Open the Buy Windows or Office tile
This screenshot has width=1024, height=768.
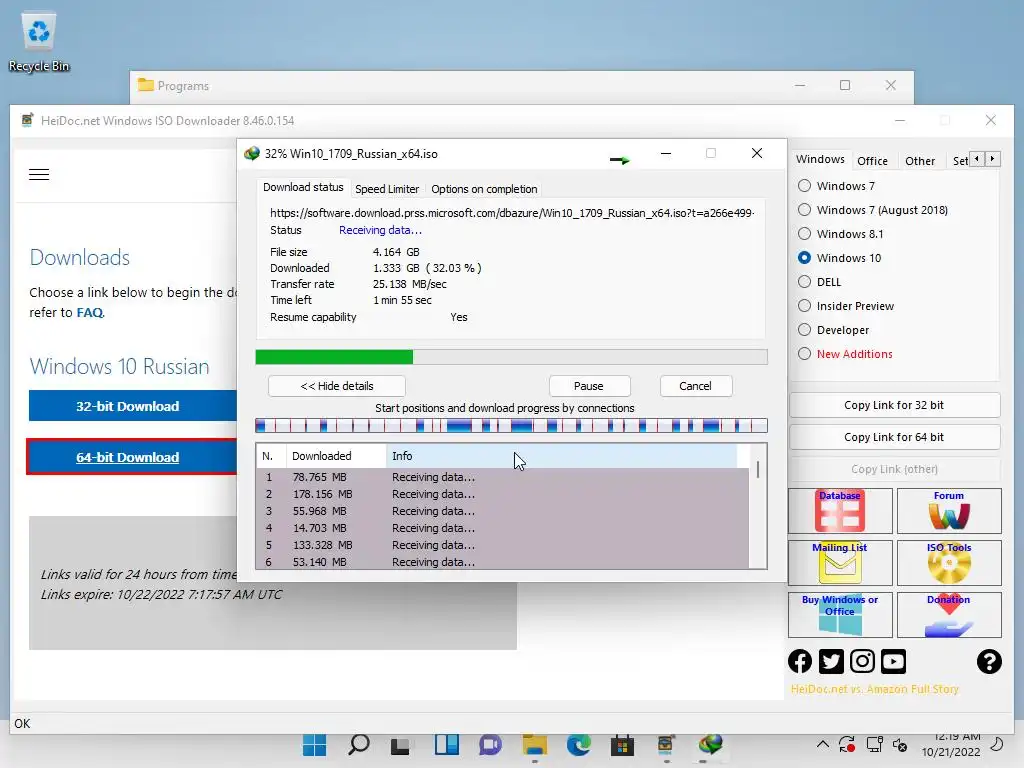[x=840, y=615]
